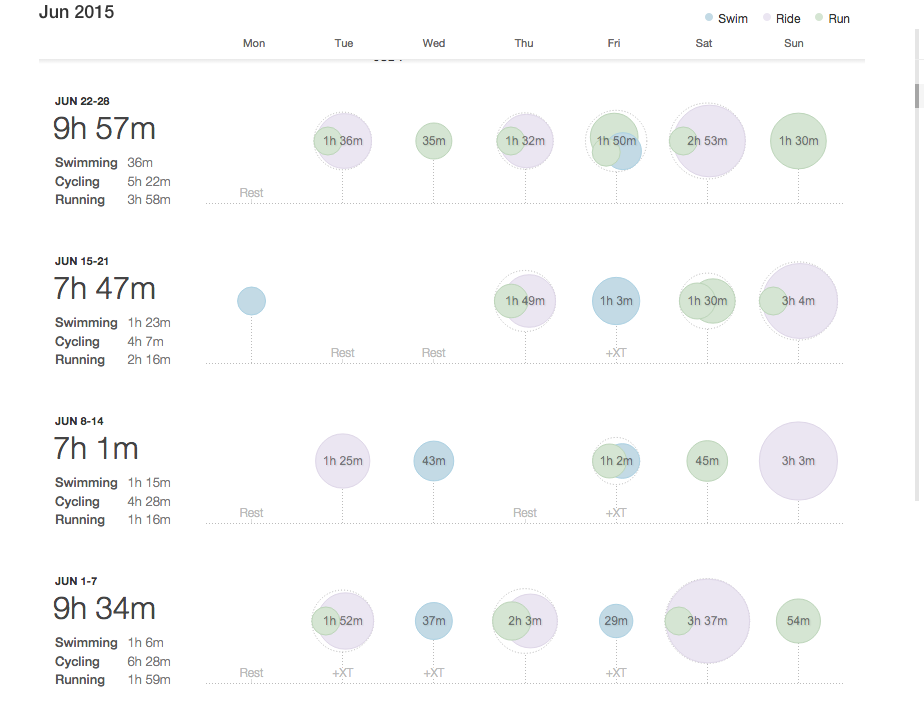Select the 54m run bubble on Sunday, Jun 1-7

coord(798,621)
